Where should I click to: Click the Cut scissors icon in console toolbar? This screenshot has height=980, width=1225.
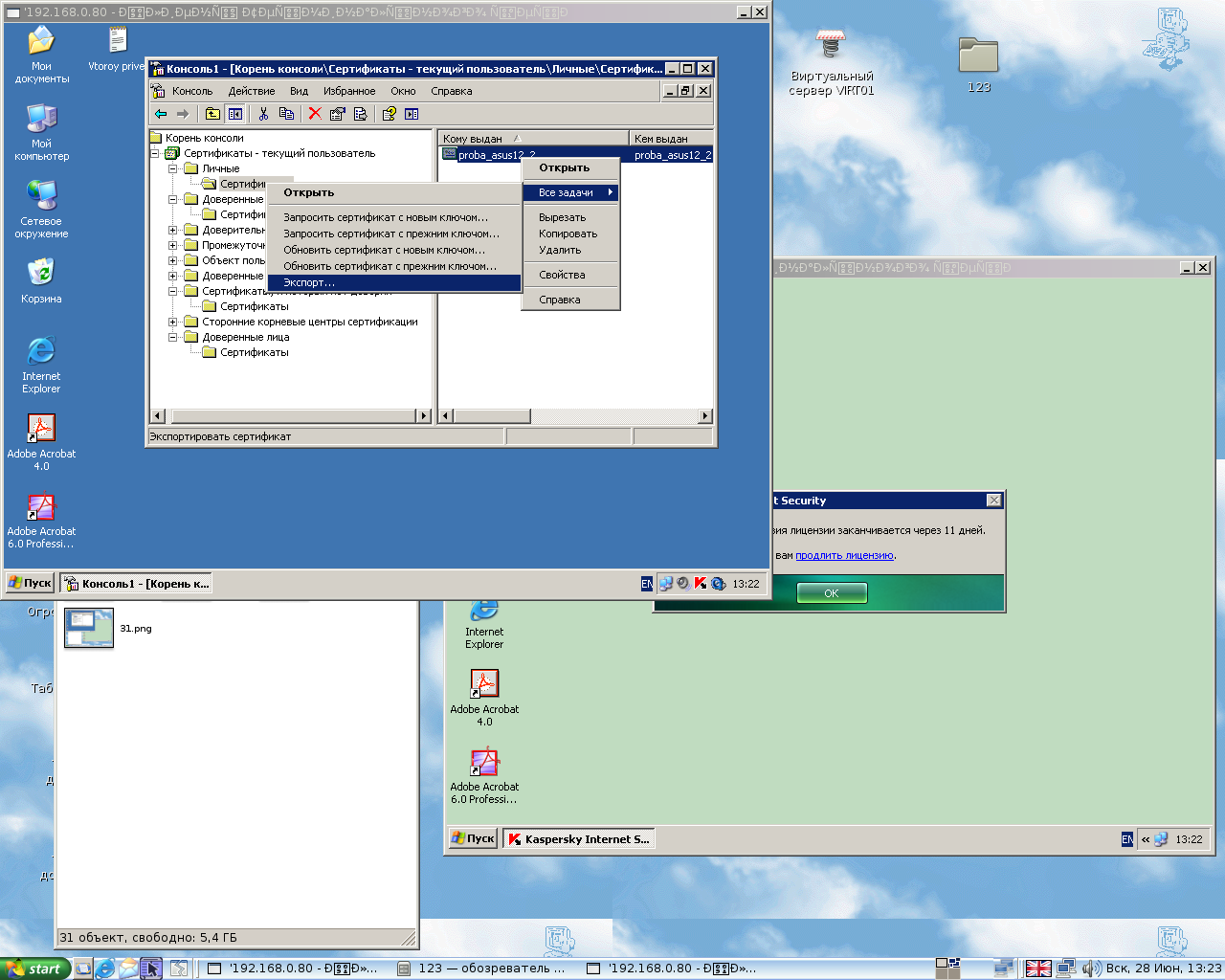pyautogui.click(x=263, y=114)
